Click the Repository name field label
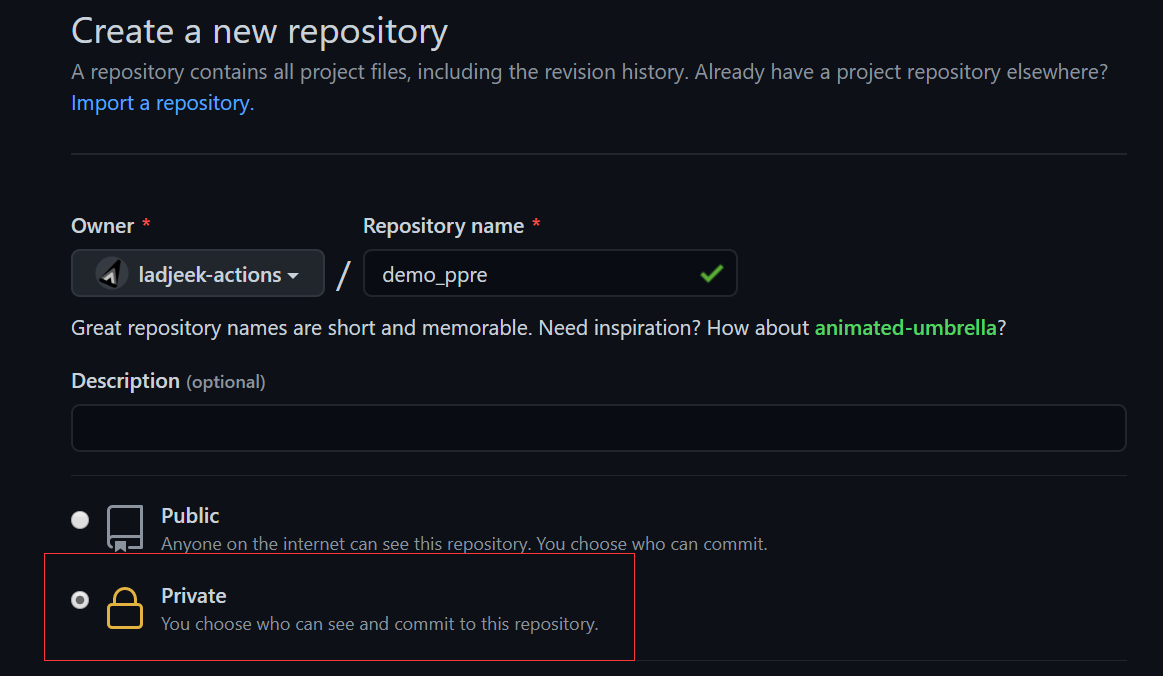The image size is (1163, 676). (x=443, y=226)
